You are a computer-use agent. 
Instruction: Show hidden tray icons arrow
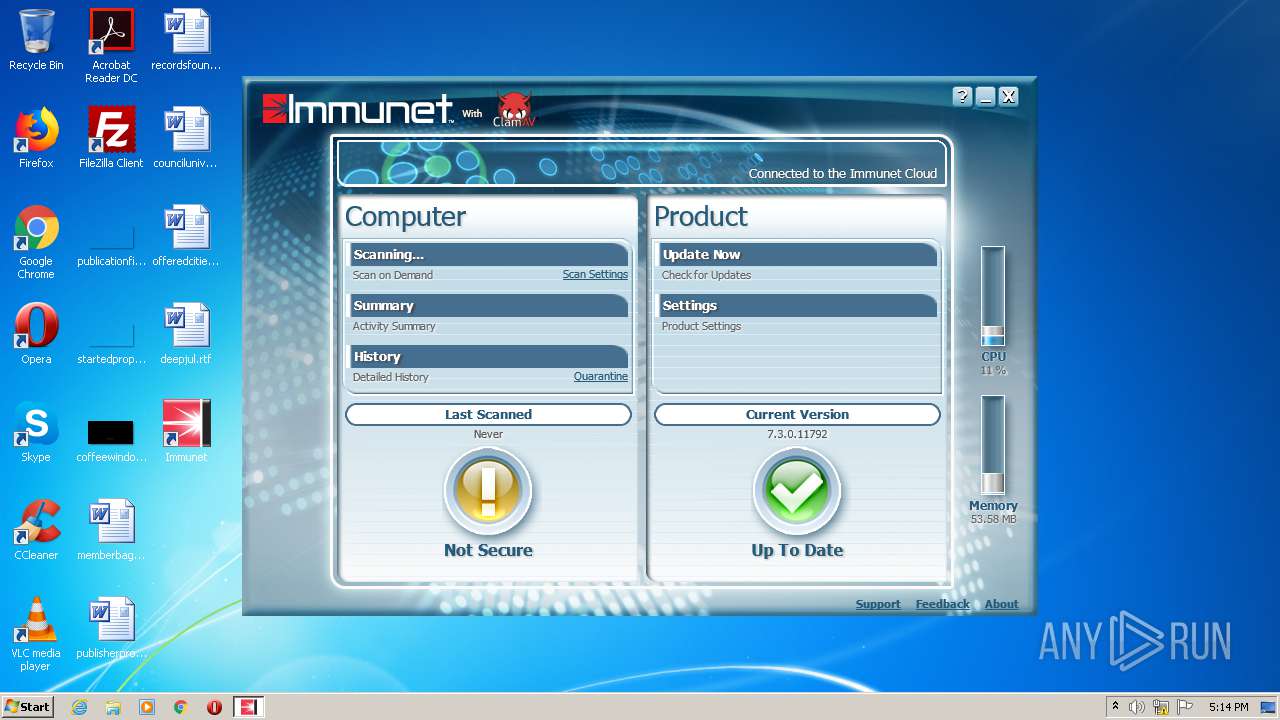point(1115,707)
